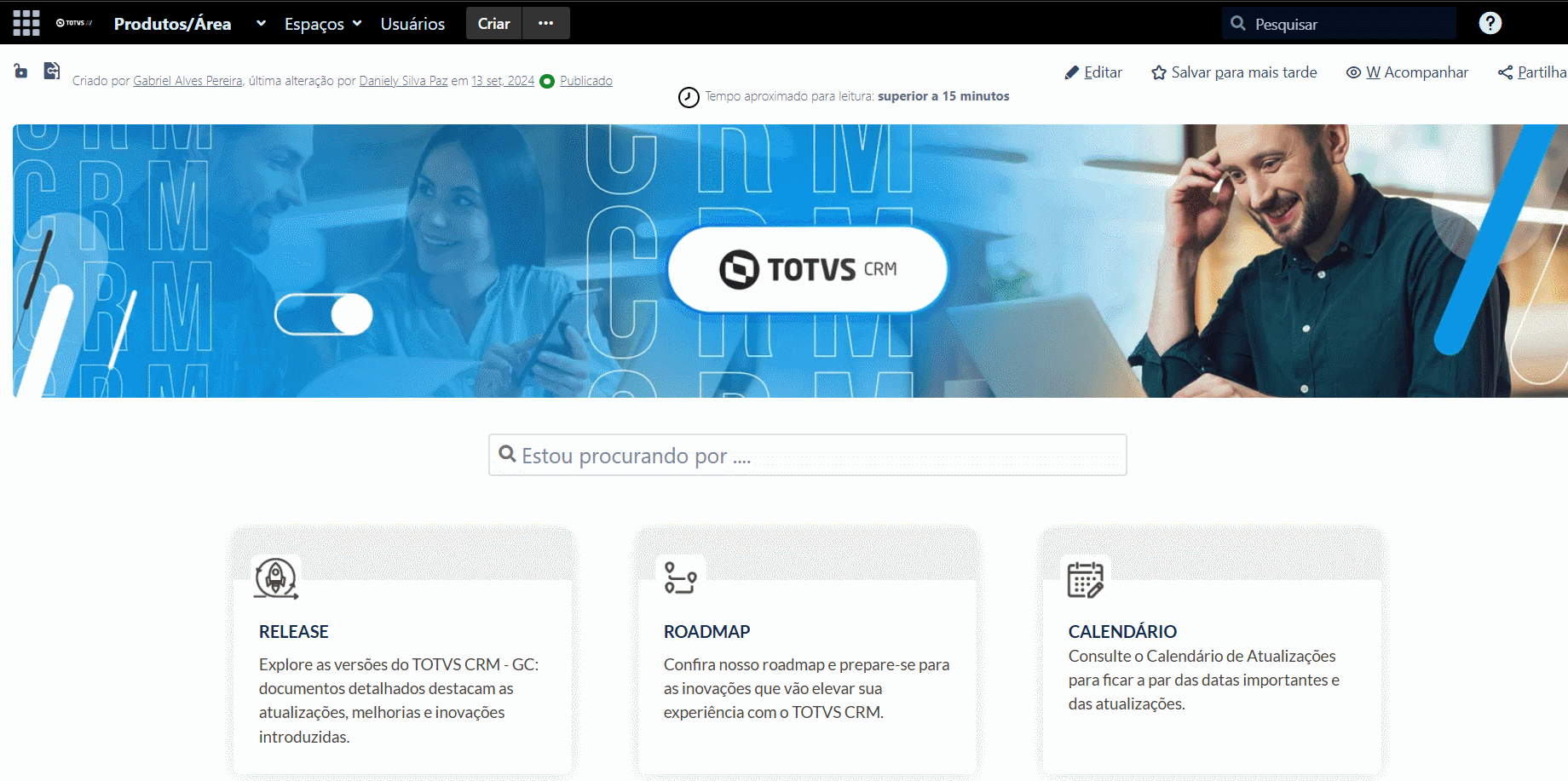
Task: Click the reading time clock icon
Action: coord(689,97)
